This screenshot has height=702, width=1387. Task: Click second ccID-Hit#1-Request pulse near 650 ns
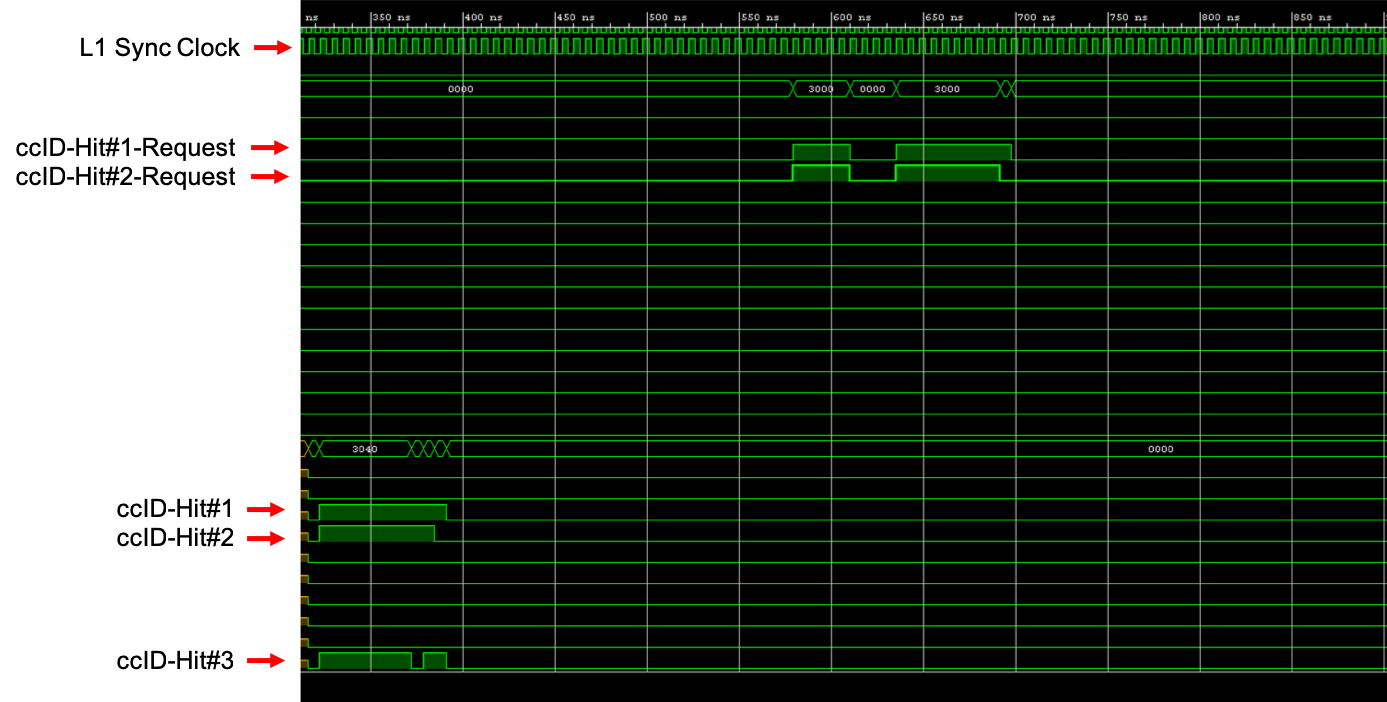954,152
